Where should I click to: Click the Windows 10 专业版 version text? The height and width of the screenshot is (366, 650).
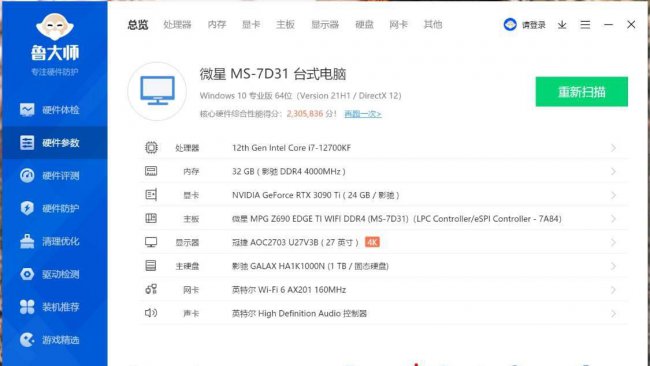tap(301, 95)
